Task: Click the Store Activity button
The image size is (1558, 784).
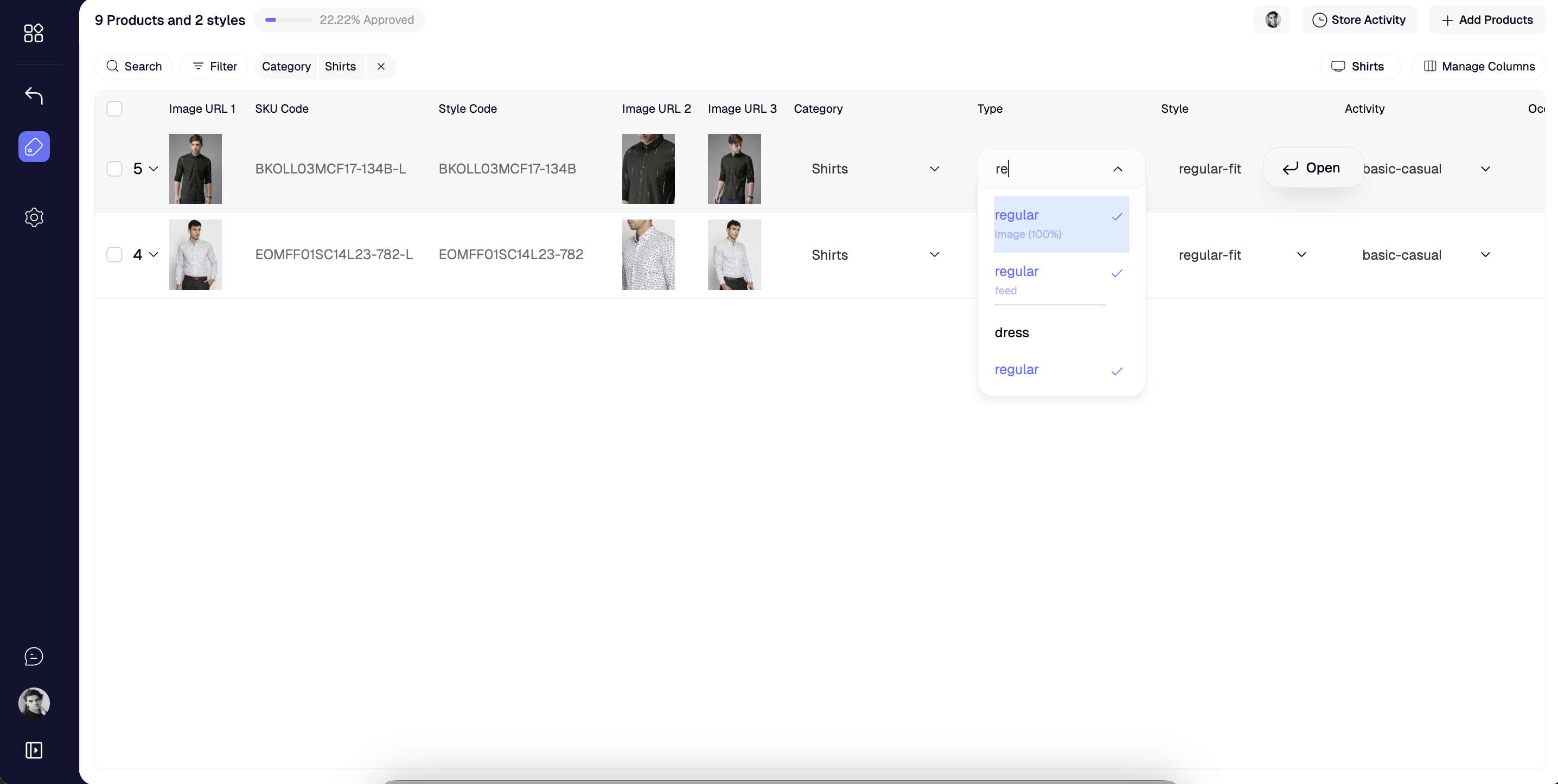Action: coord(1359,20)
